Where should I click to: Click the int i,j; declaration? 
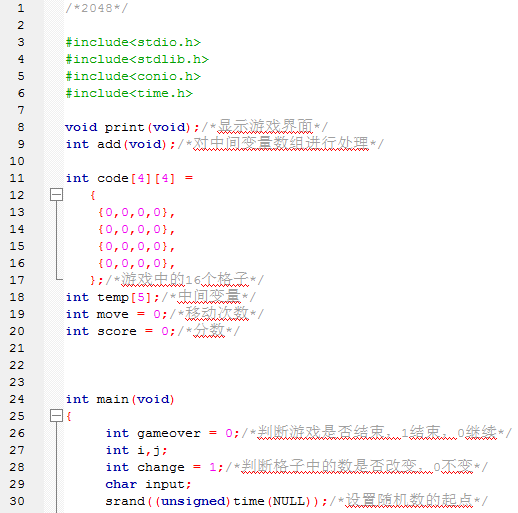(136, 450)
